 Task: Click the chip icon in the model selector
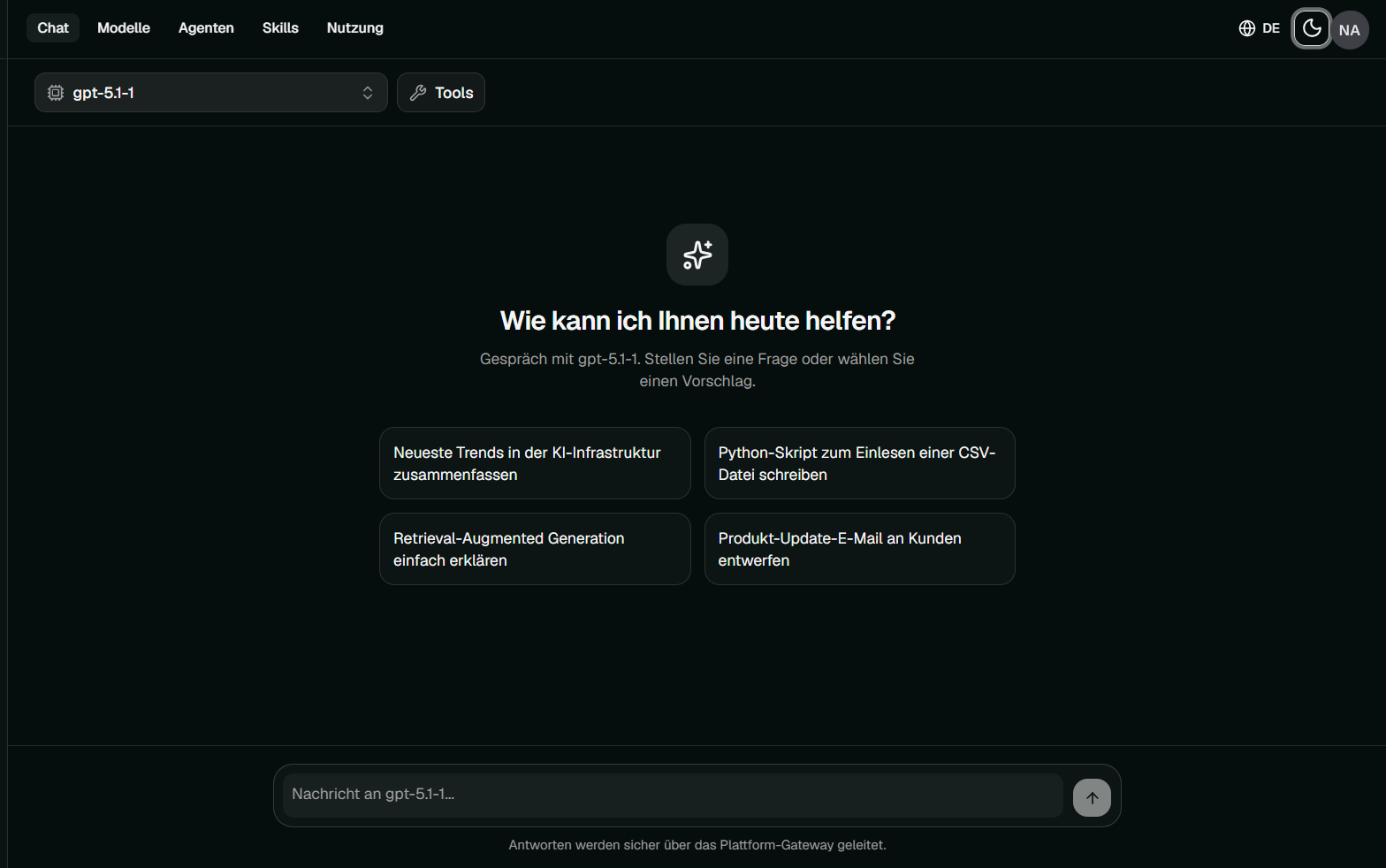click(x=56, y=93)
